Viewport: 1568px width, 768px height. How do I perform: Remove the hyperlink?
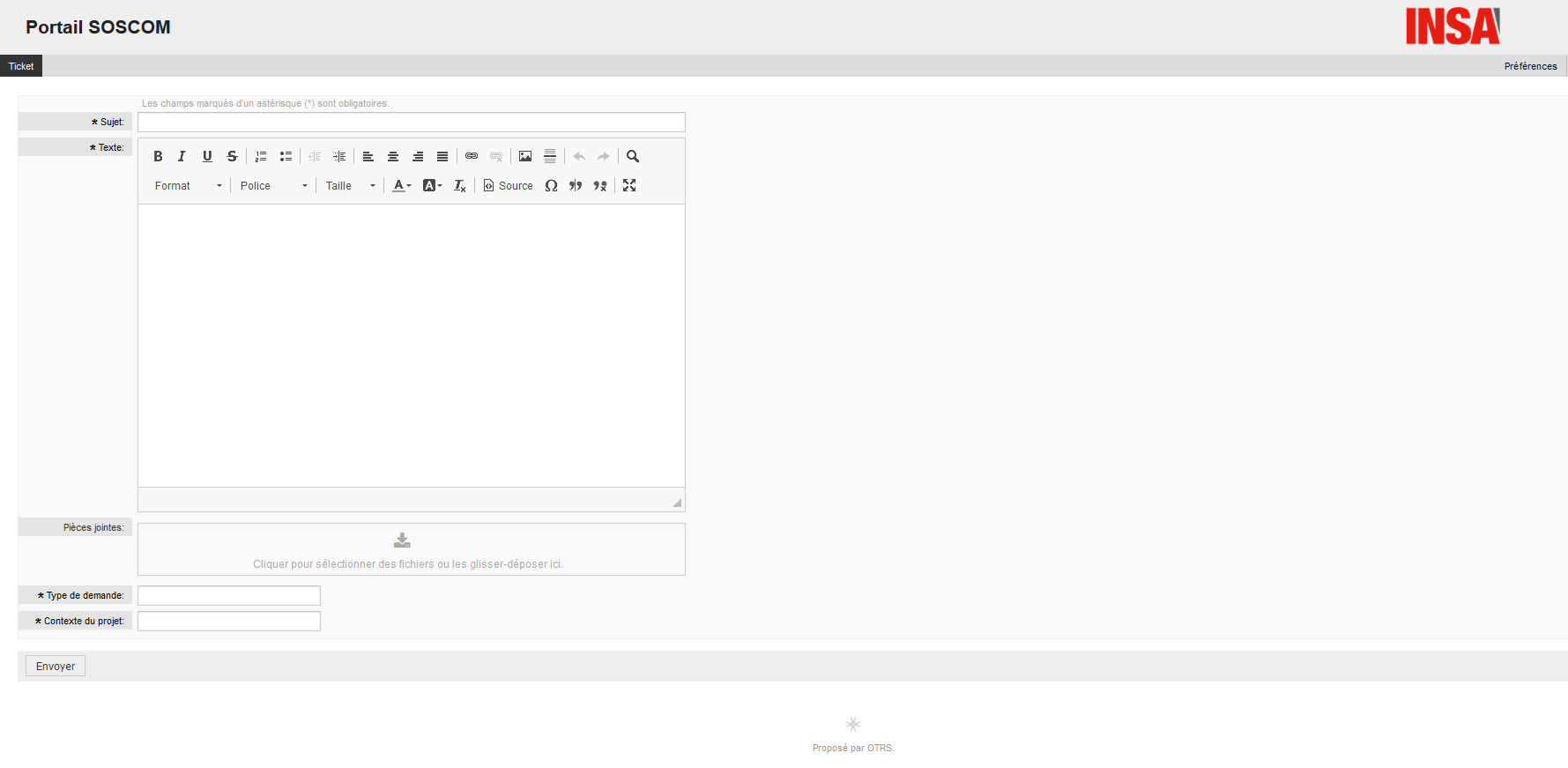click(x=496, y=156)
